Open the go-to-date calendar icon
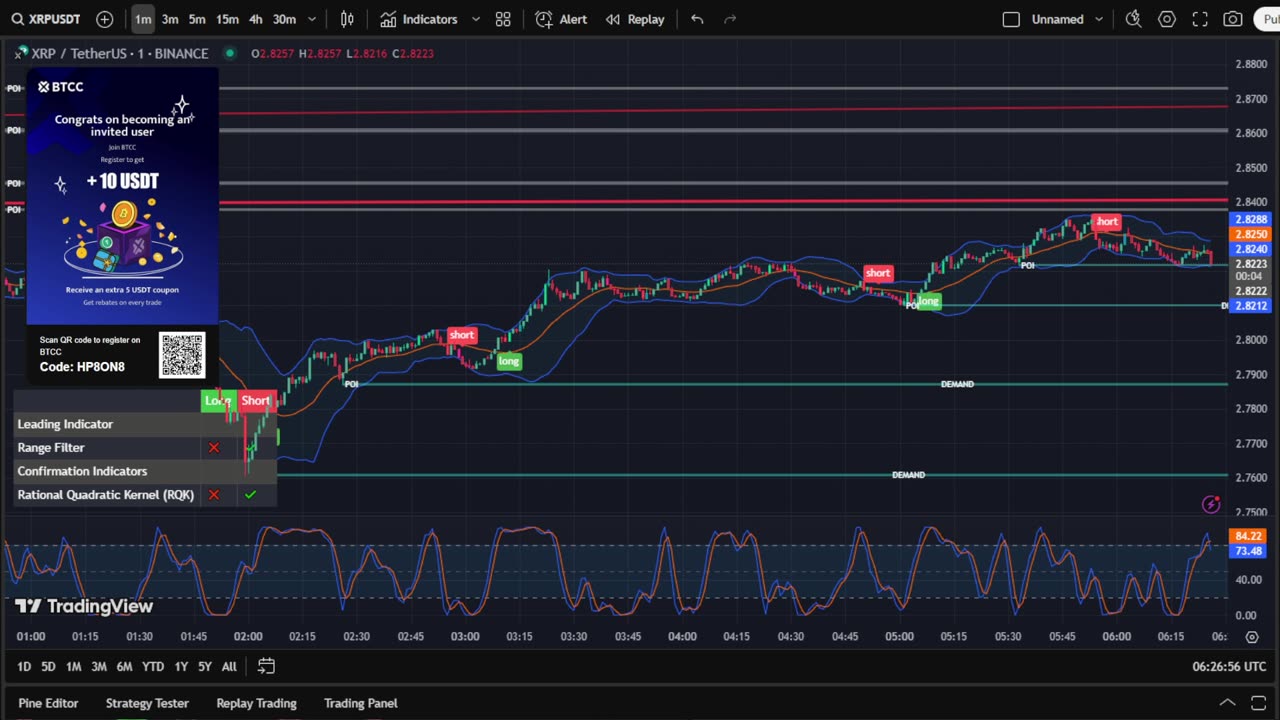 (x=266, y=666)
